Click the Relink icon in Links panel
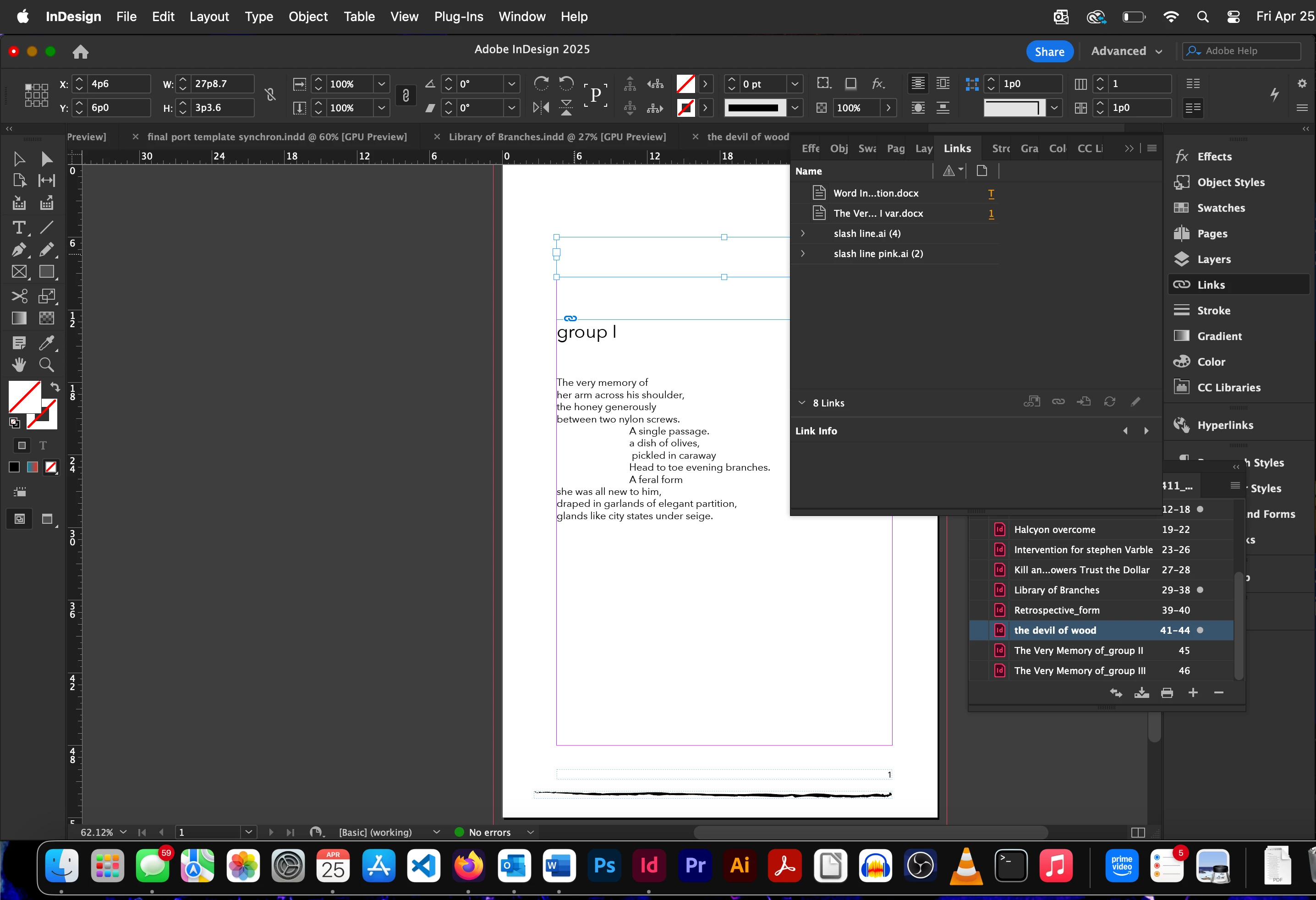The height and width of the screenshot is (900, 1316). (x=1058, y=402)
